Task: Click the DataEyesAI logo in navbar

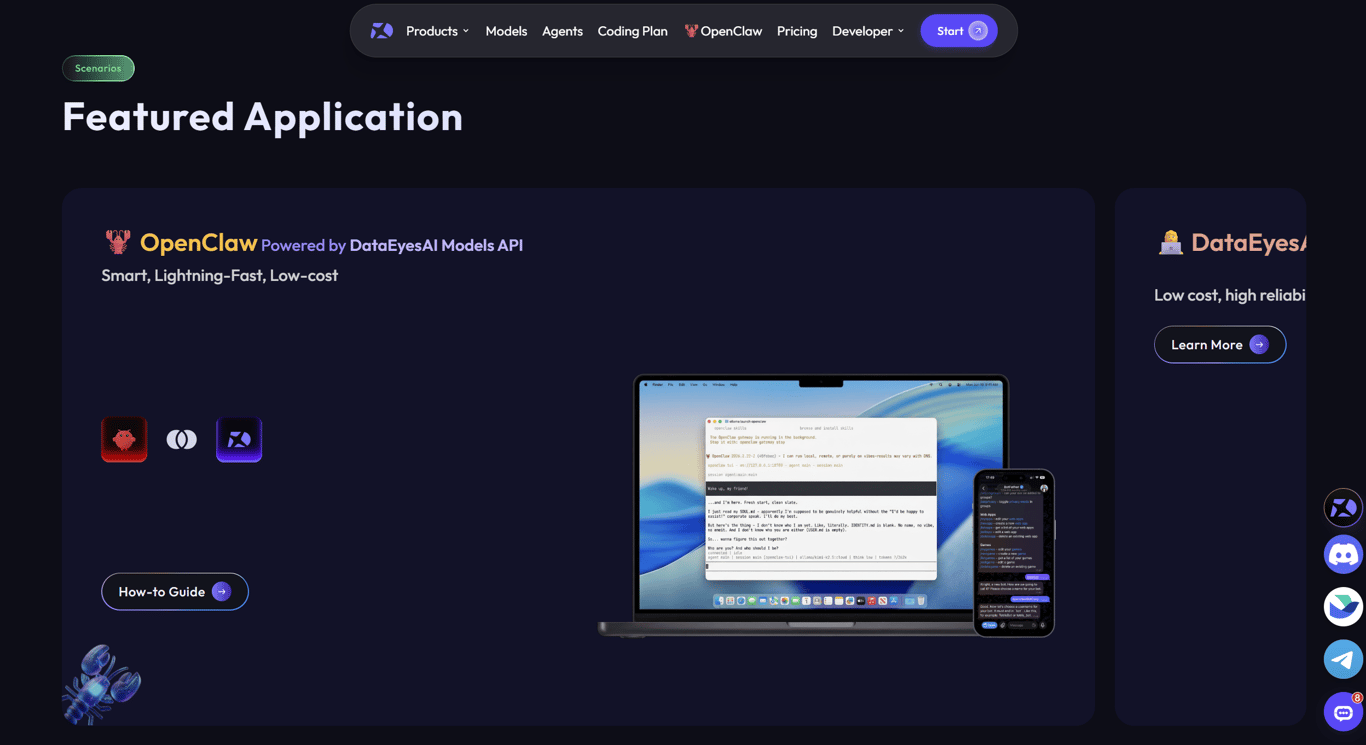Action: point(382,31)
